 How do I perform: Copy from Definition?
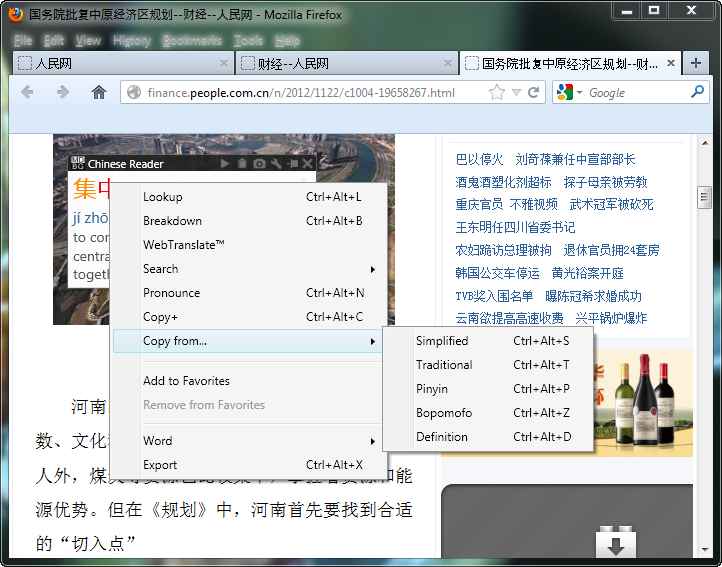pos(488,437)
